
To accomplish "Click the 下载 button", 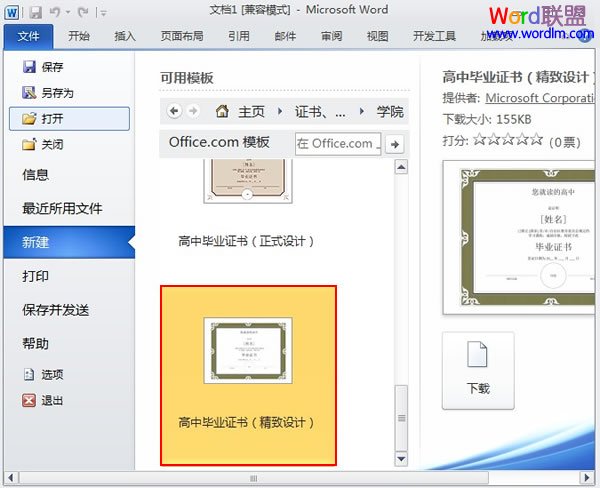I will [x=478, y=370].
